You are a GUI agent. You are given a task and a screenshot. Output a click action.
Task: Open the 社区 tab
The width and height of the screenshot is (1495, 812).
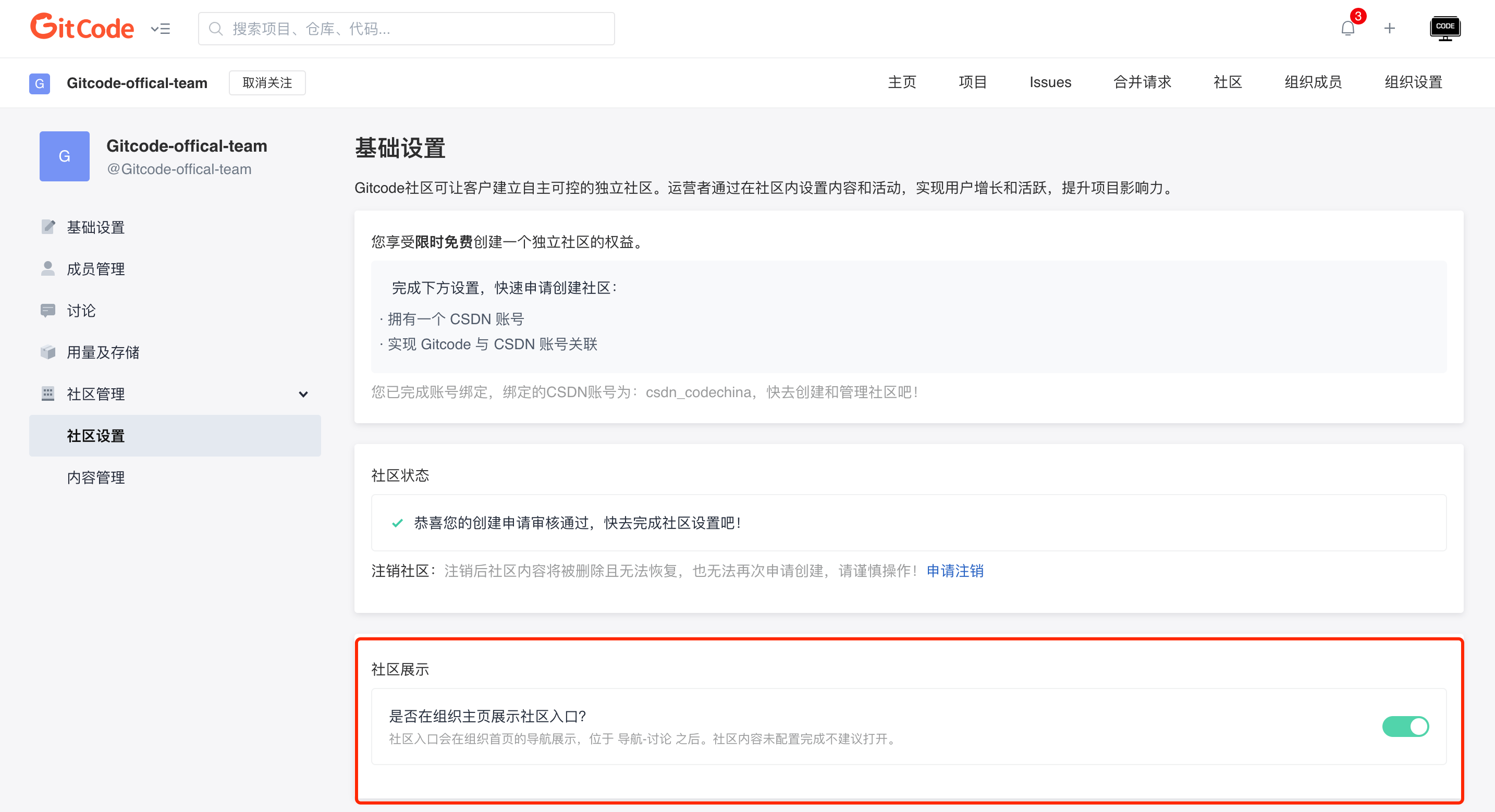pyautogui.click(x=1228, y=82)
